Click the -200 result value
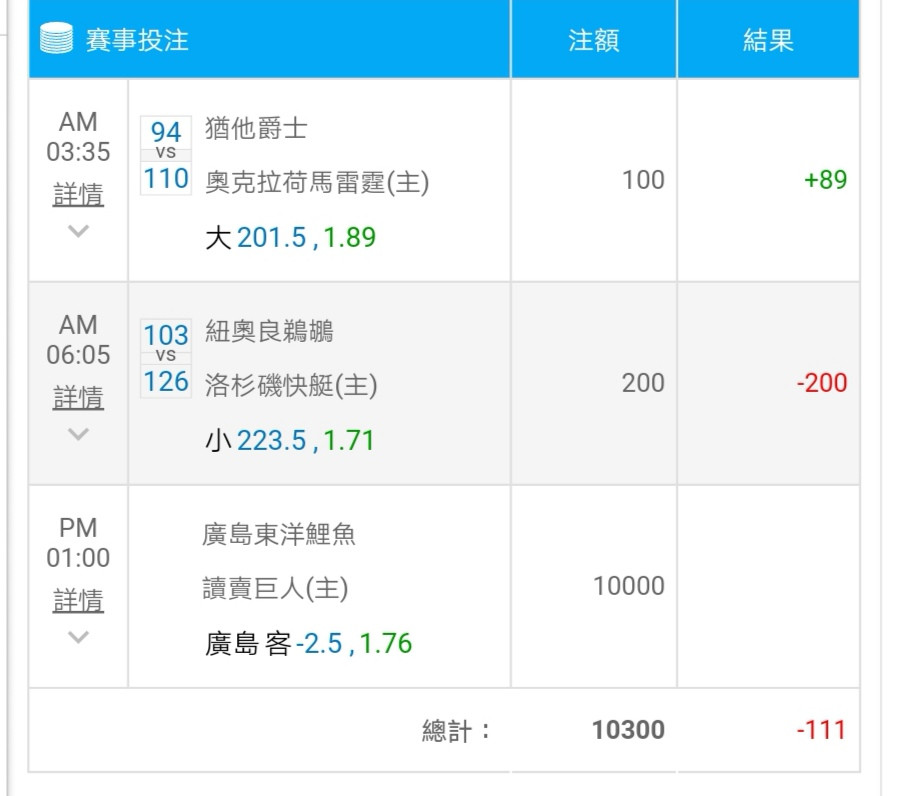 [x=822, y=382]
